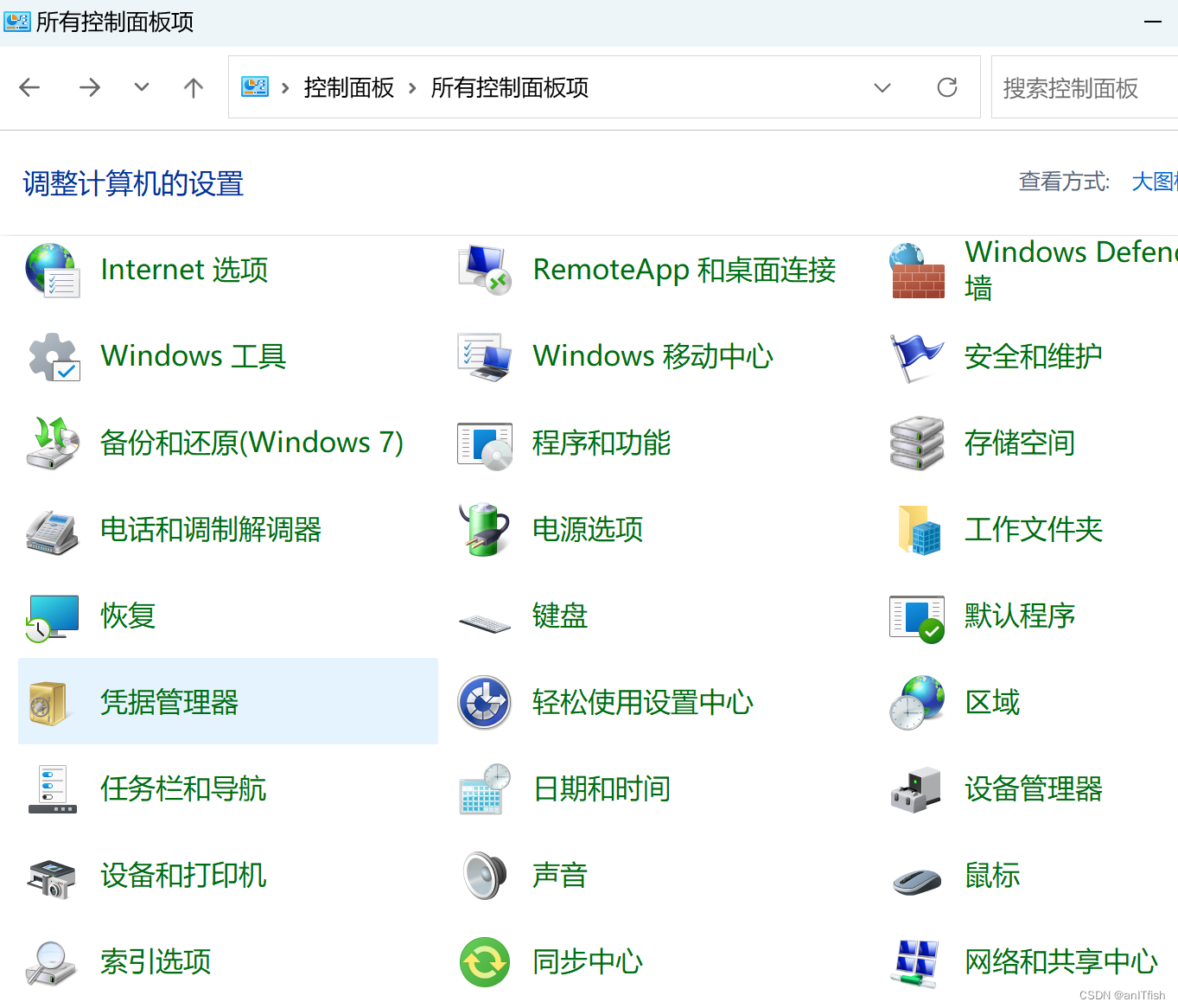
Task: Expand chevron after control panel address icon
Action: (x=285, y=88)
